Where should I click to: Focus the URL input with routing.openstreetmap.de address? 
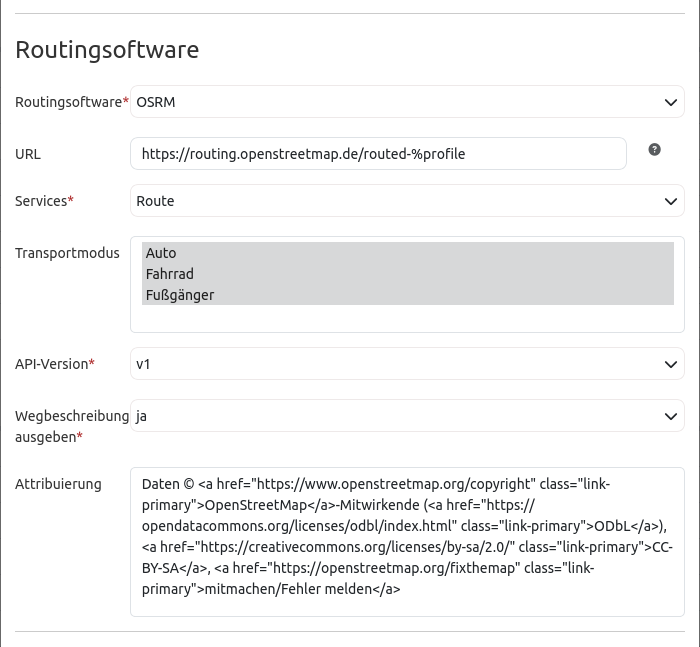[378, 154]
